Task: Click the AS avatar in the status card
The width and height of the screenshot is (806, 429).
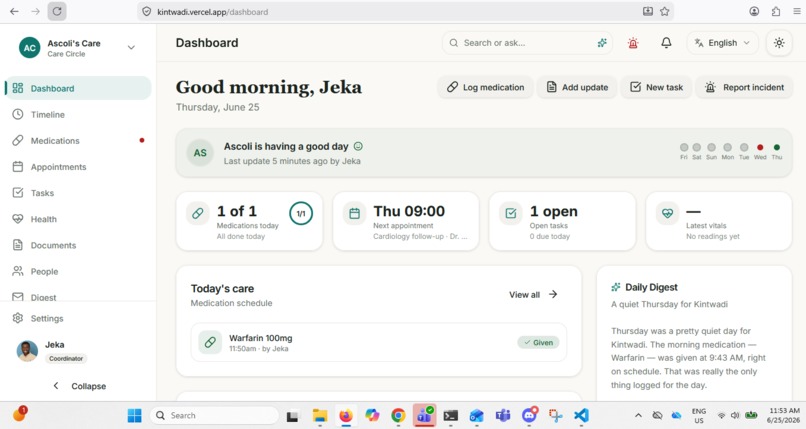Action: [200, 153]
